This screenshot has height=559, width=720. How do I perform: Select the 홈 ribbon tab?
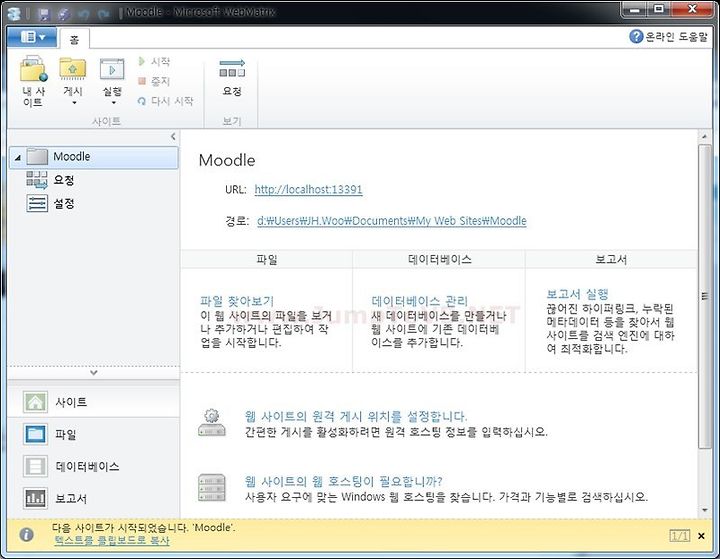tap(74, 40)
